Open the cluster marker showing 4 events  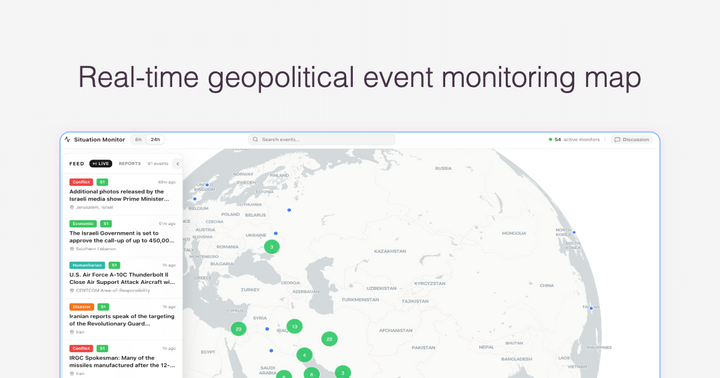(x=304, y=355)
